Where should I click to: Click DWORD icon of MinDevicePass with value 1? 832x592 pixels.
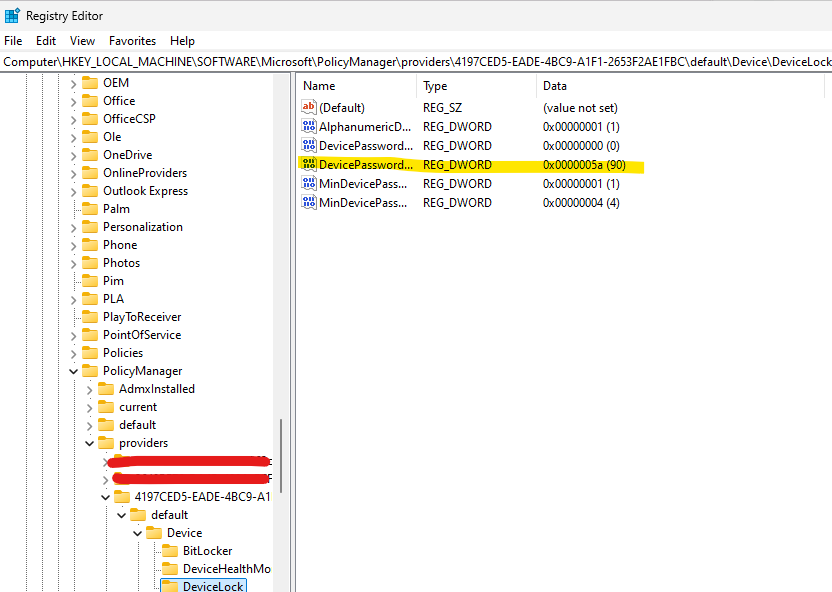[x=309, y=184]
